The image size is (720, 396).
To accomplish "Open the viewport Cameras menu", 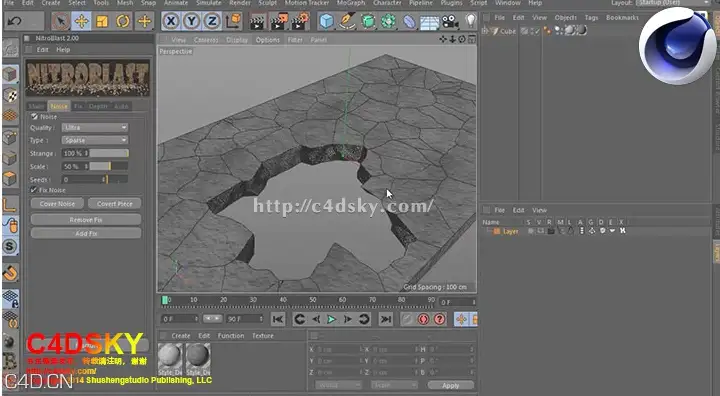I will (x=206, y=40).
